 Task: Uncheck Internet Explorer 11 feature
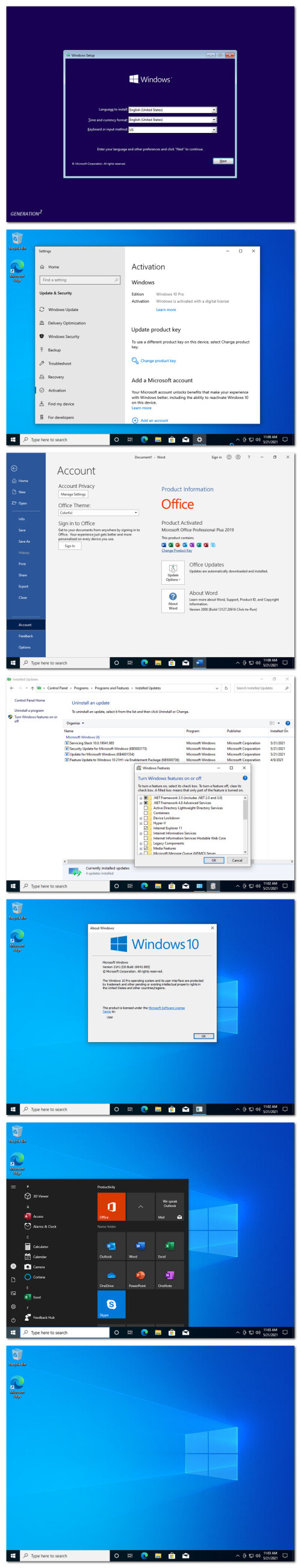[x=146, y=829]
